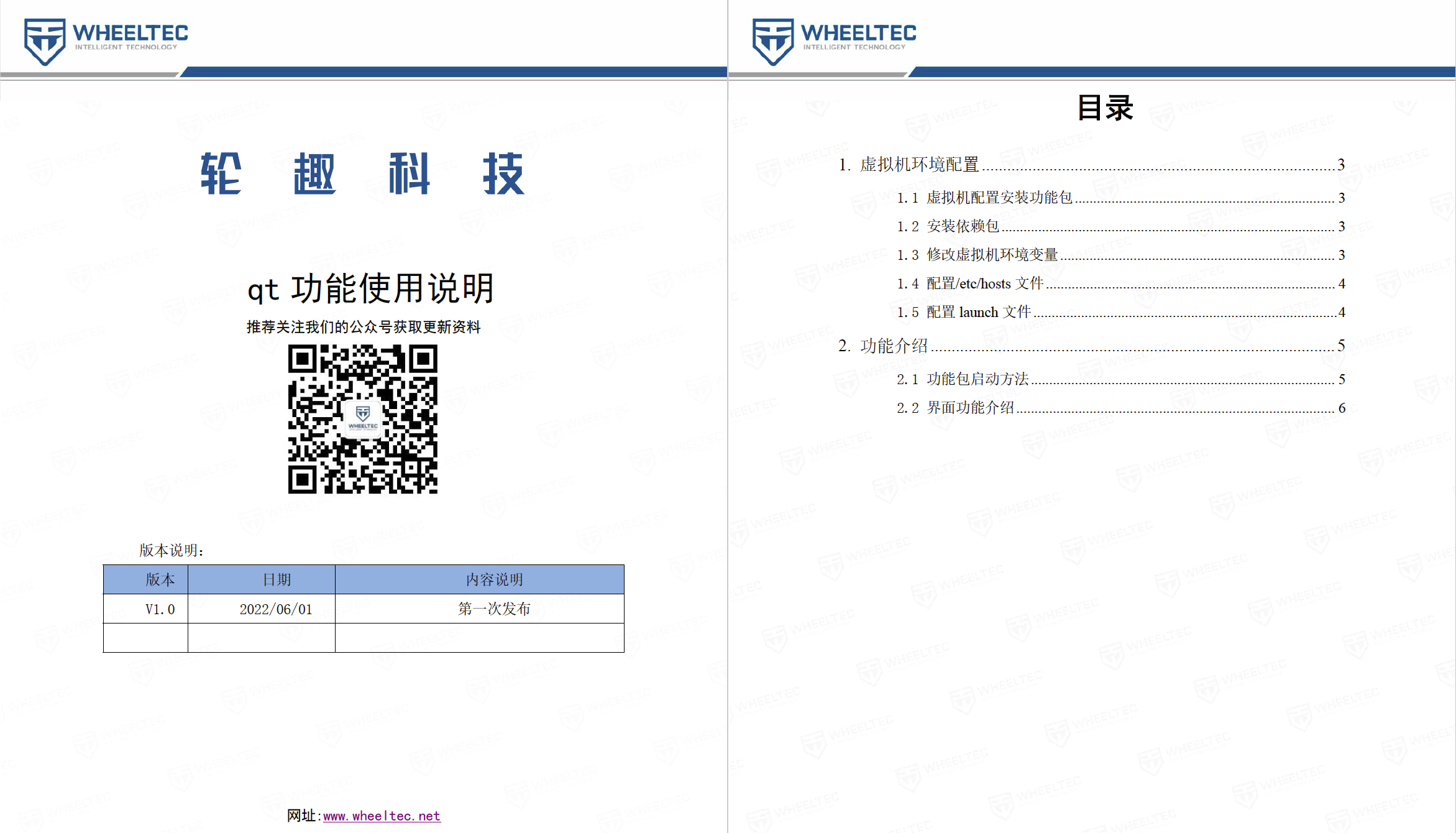Screen dimensions: 1456x833
Task: Click the title qt 功能使用说明
Action: coord(371,288)
